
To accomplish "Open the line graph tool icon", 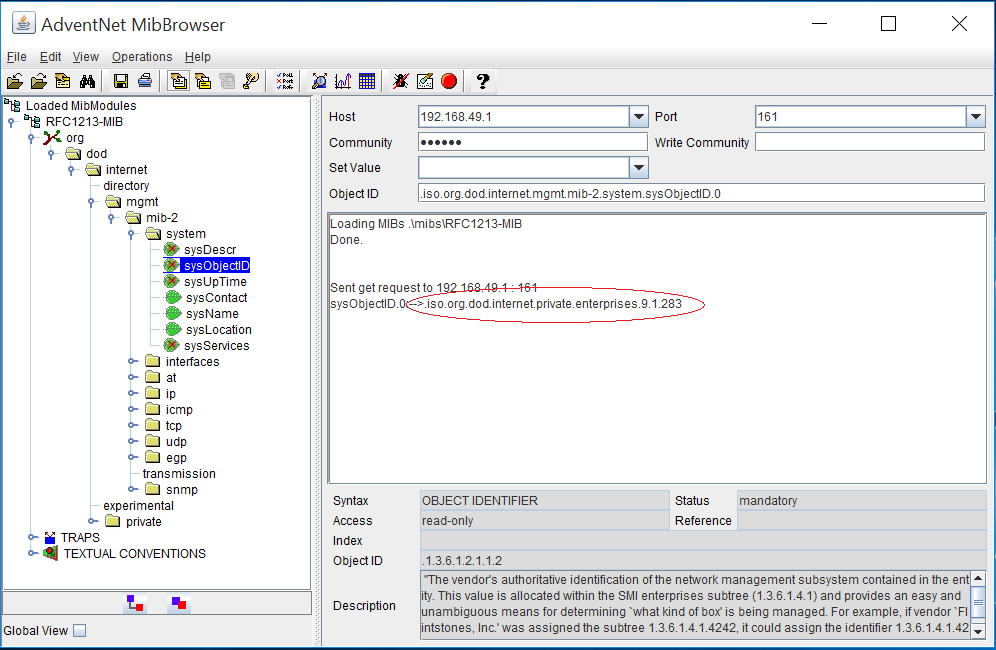I will [x=343, y=81].
